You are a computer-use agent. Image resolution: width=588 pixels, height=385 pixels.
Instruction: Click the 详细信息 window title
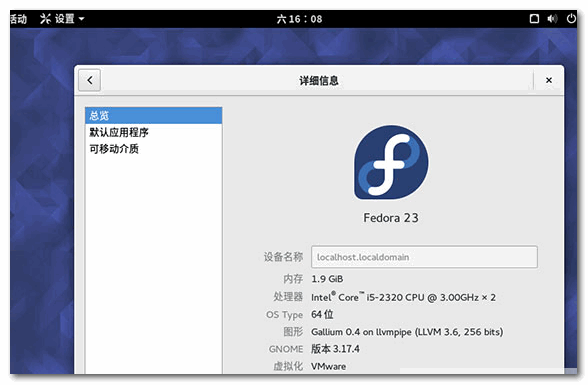point(319,81)
